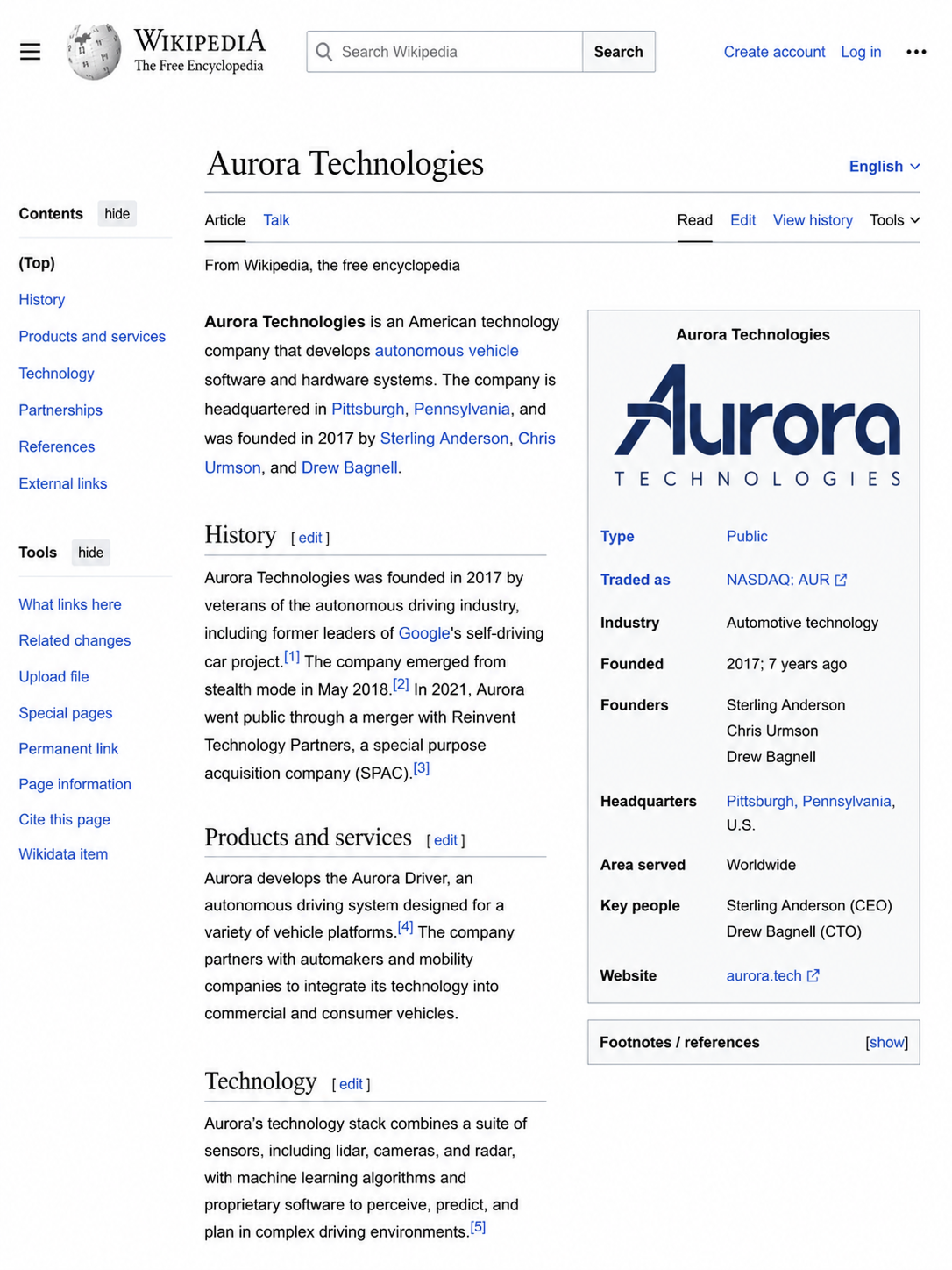Click the Type label link in infobox
The width and height of the screenshot is (952, 1270).
coord(617,537)
